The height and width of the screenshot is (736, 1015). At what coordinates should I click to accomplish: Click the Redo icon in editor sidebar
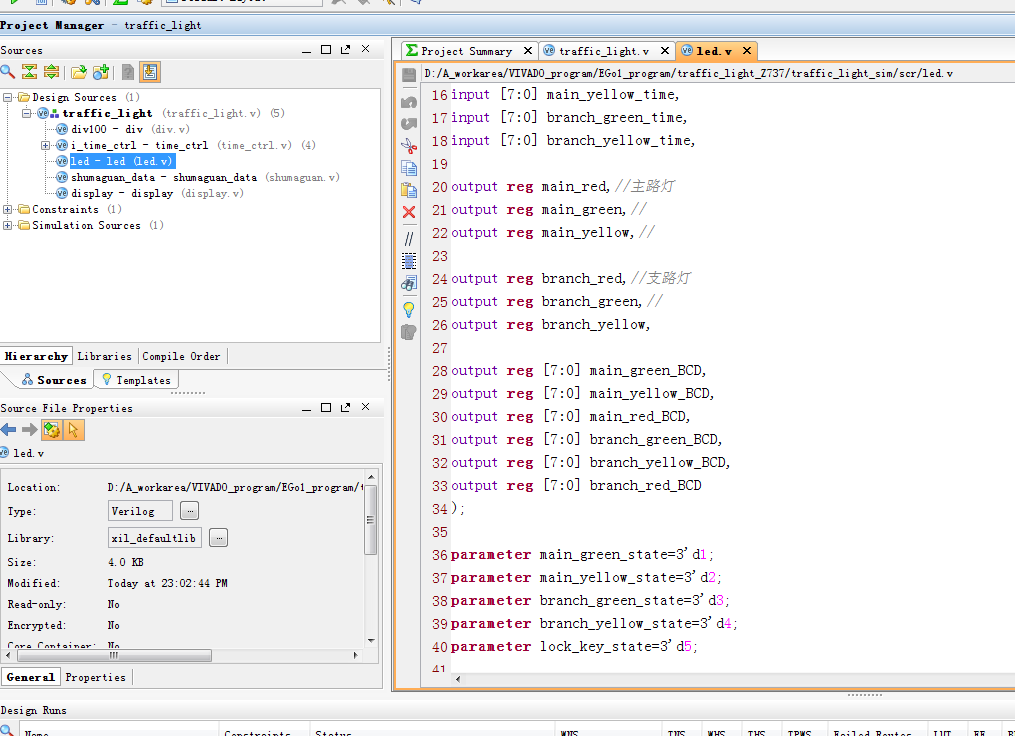pyautogui.click(x=408, y=124)
